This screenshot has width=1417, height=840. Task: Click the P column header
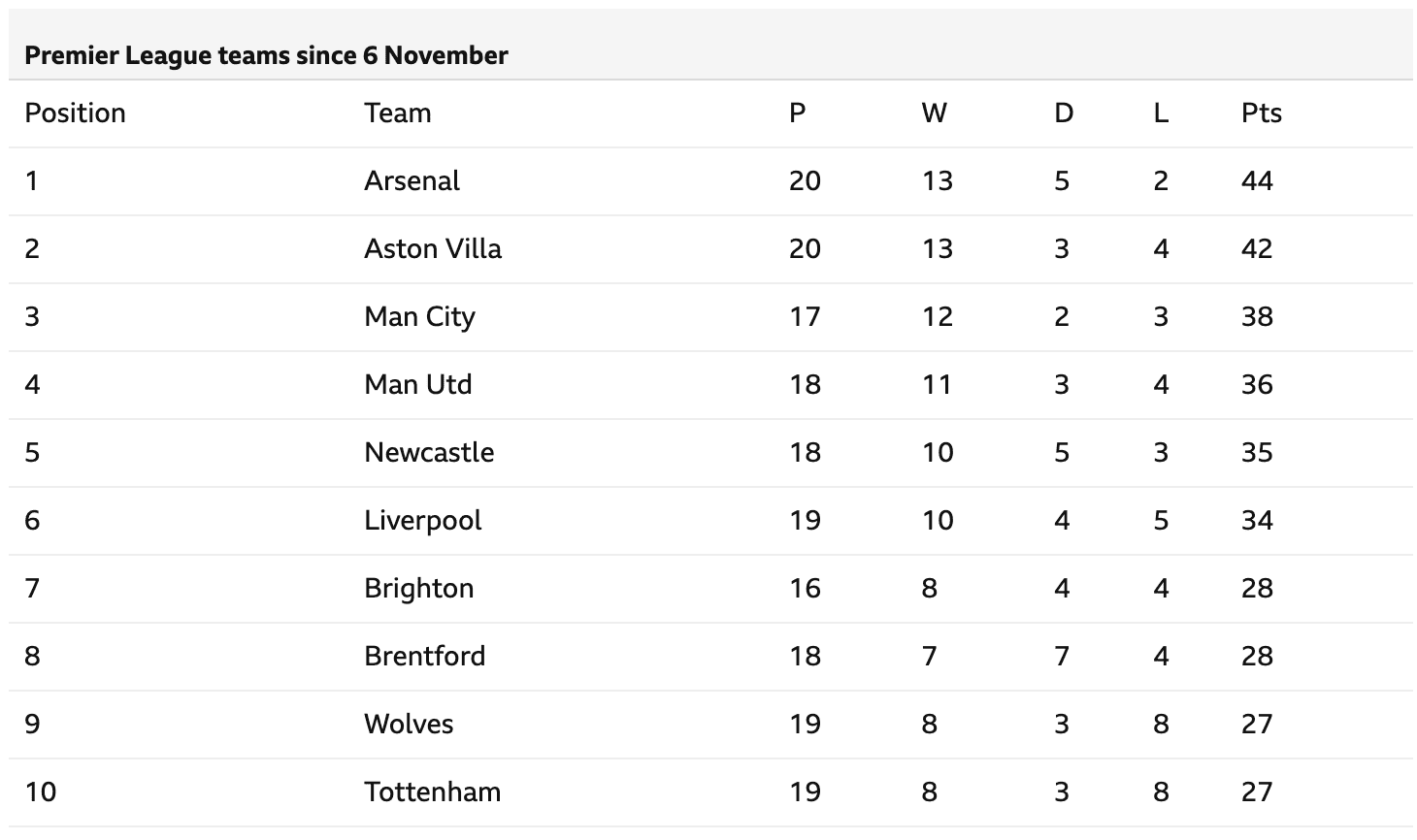tap(797, 113)
